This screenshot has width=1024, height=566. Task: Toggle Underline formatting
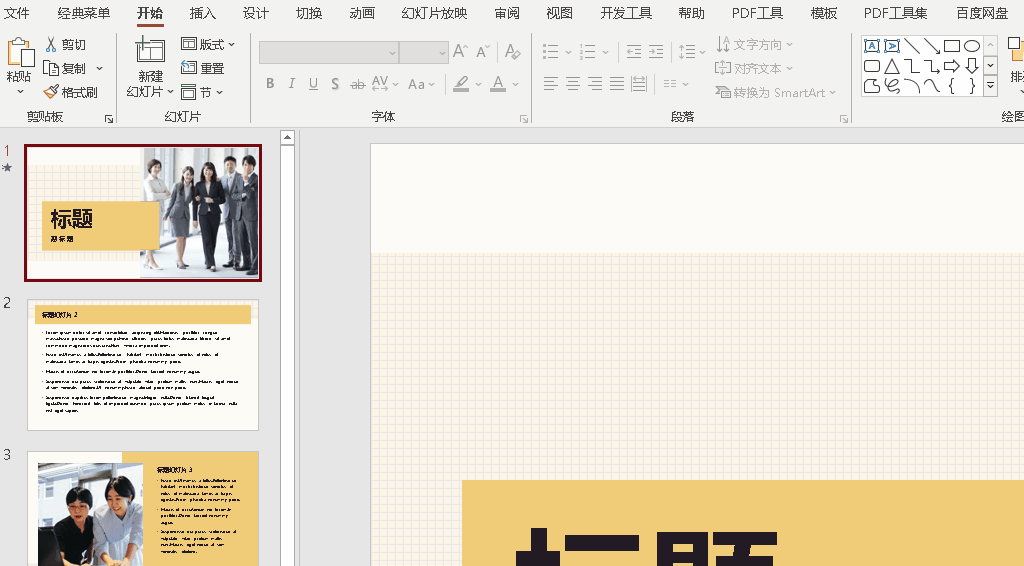point(313,84)
